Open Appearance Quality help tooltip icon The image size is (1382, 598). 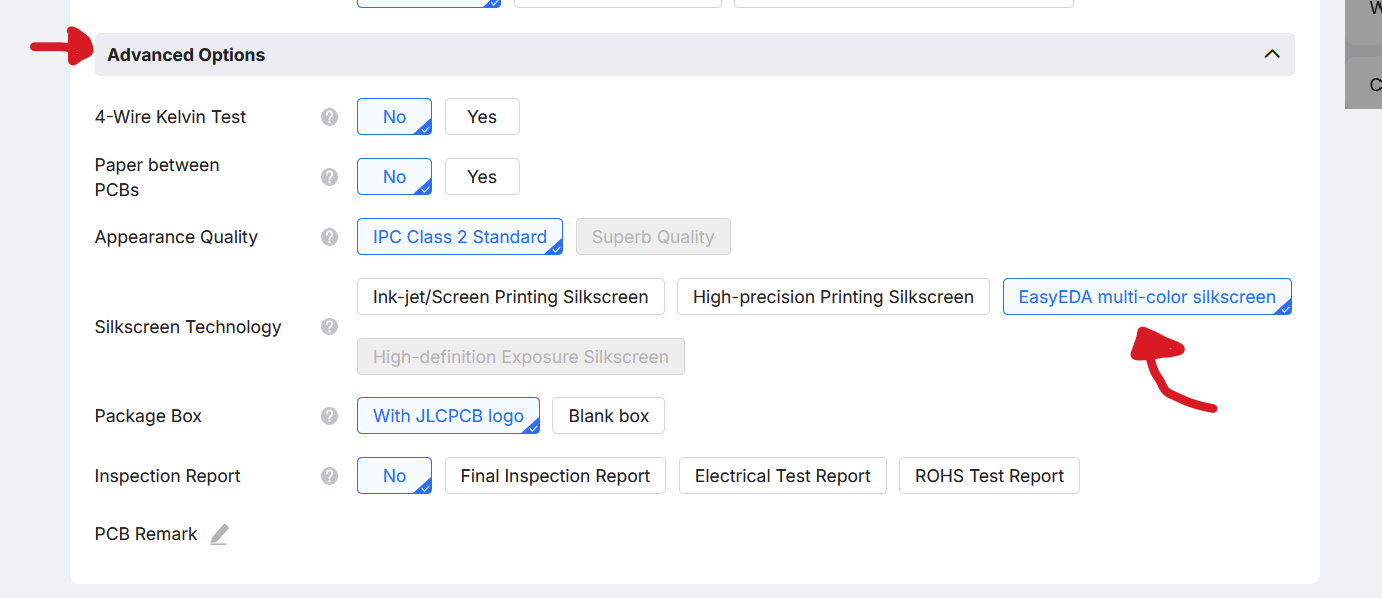pos(329,237)
